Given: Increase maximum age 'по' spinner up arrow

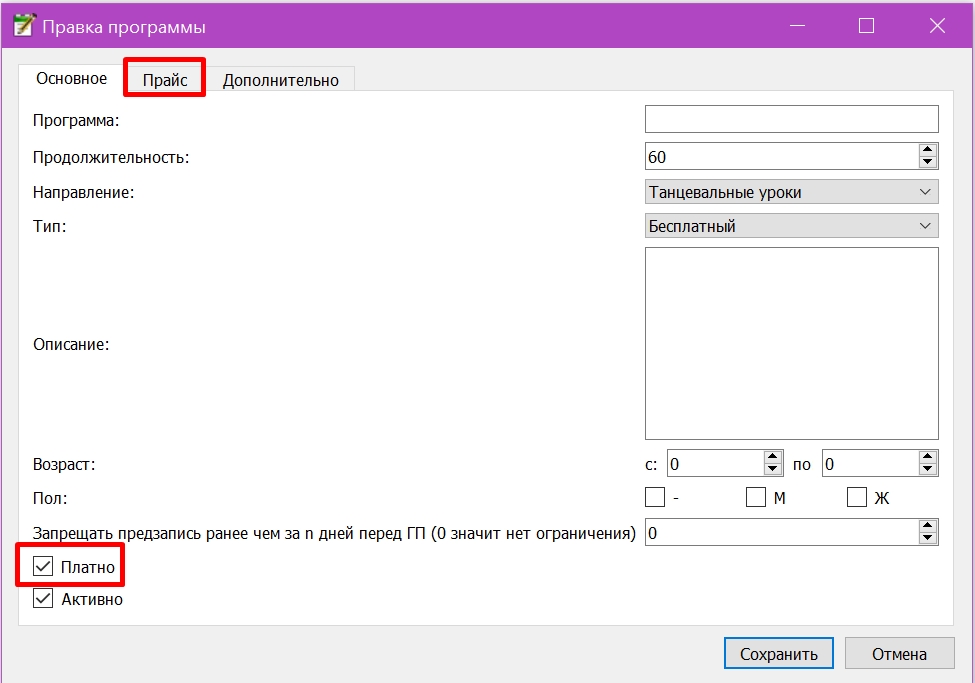Looking at the screenshot, I should (x=927, y=457).
